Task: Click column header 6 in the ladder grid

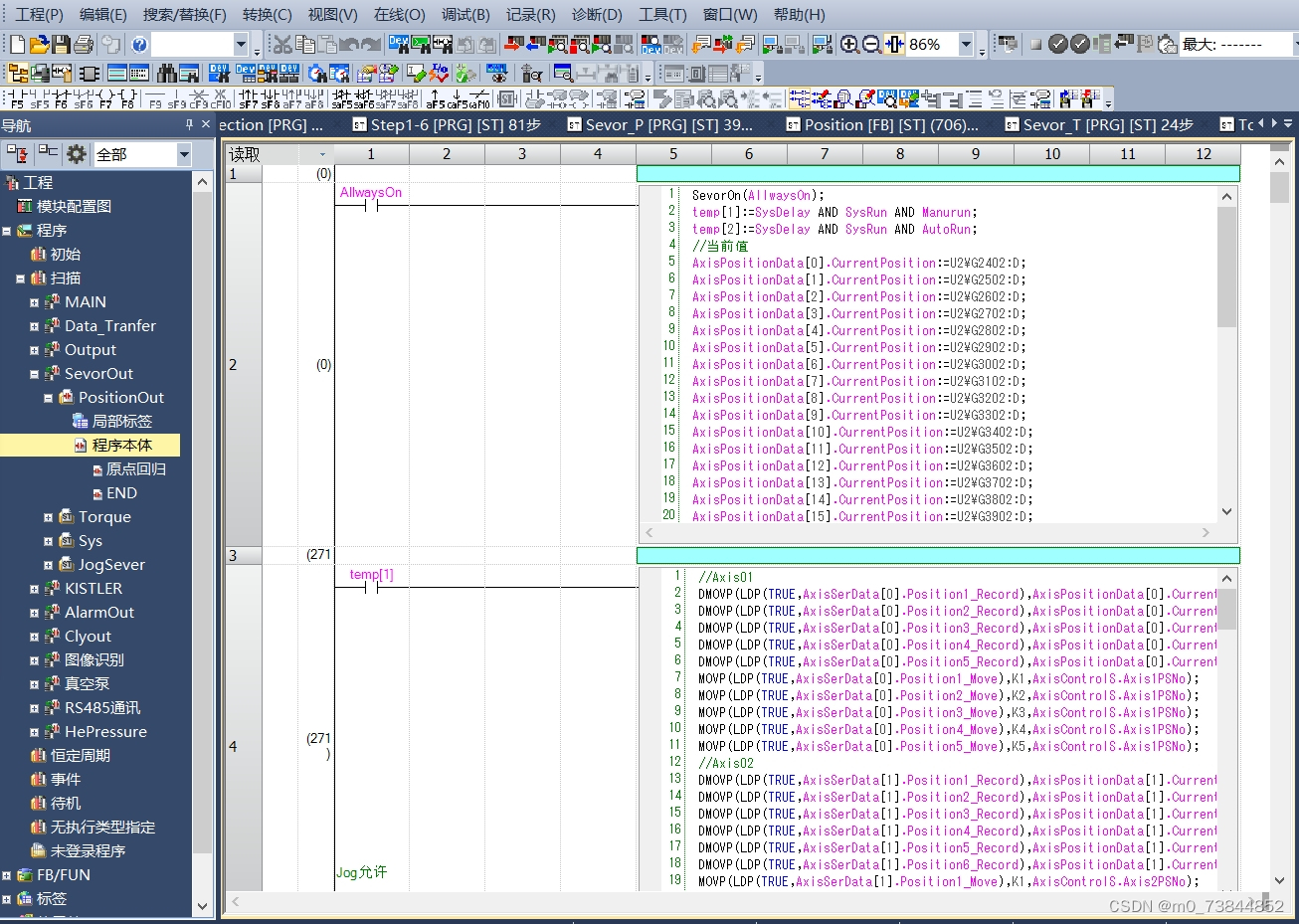Action: [749, 154]
